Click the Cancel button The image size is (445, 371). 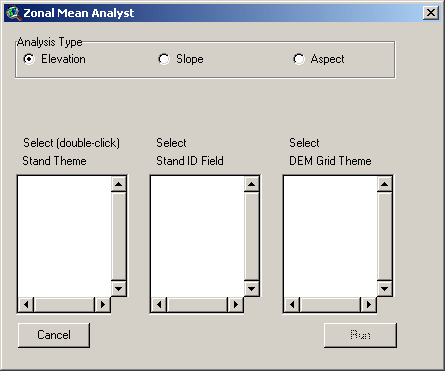coord(54,335)
